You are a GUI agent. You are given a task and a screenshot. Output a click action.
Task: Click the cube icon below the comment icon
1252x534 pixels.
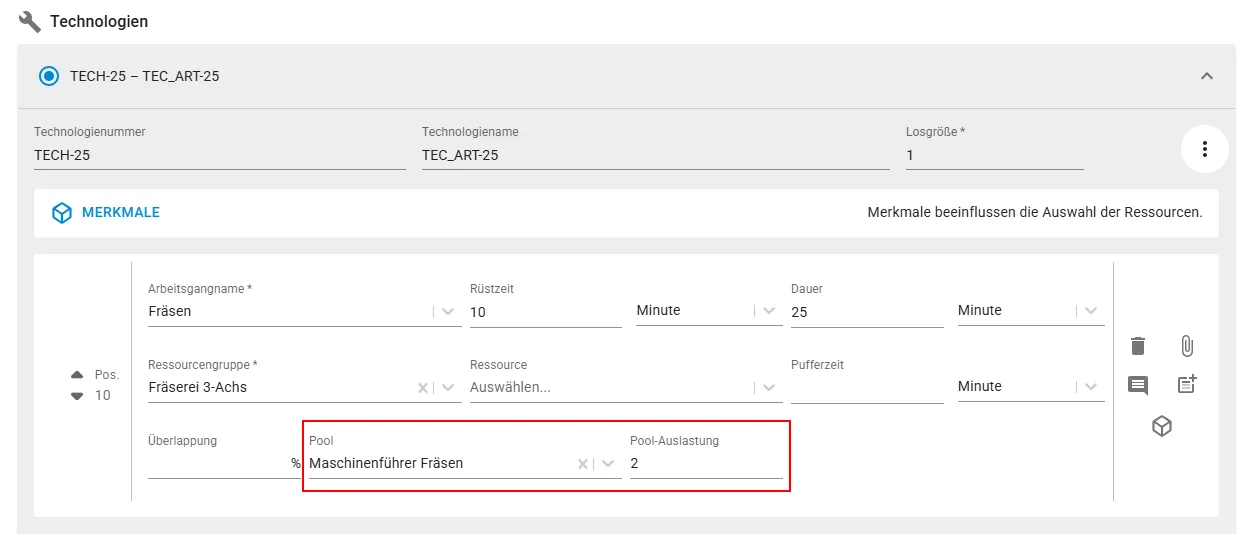pos(1162,426)
